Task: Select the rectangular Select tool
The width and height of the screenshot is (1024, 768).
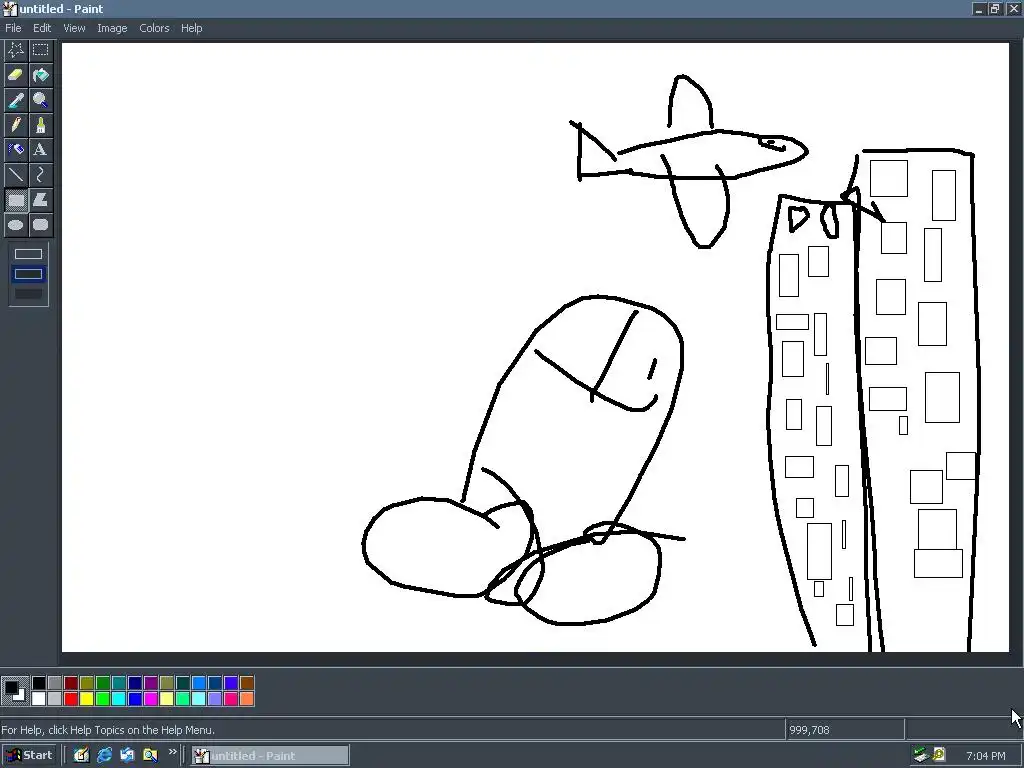Action: point(40,50)
